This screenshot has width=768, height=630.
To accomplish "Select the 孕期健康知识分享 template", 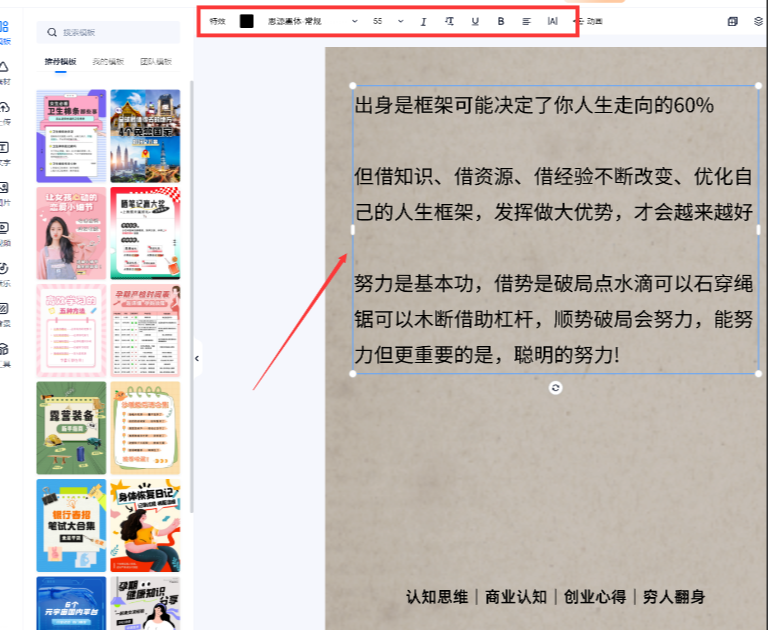I will tap(145, 604).
